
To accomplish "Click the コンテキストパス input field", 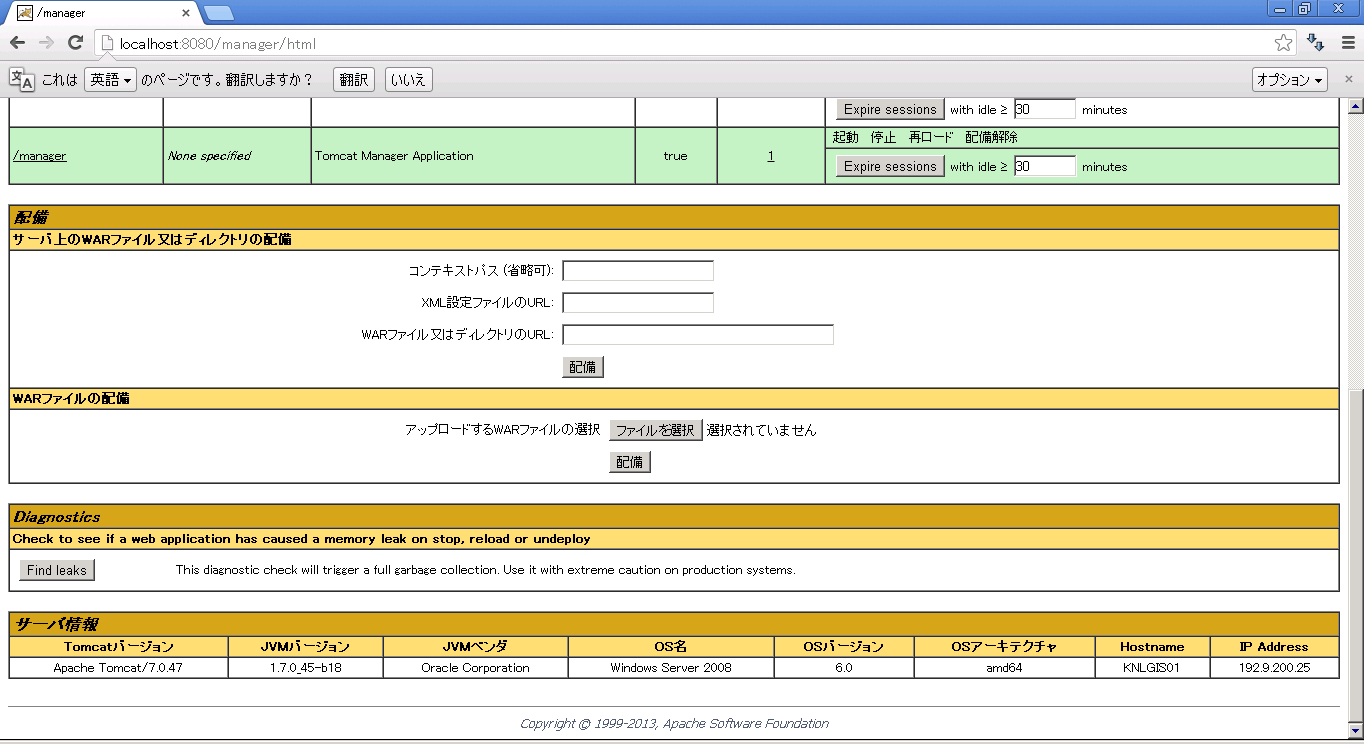I will coord(638,271).
